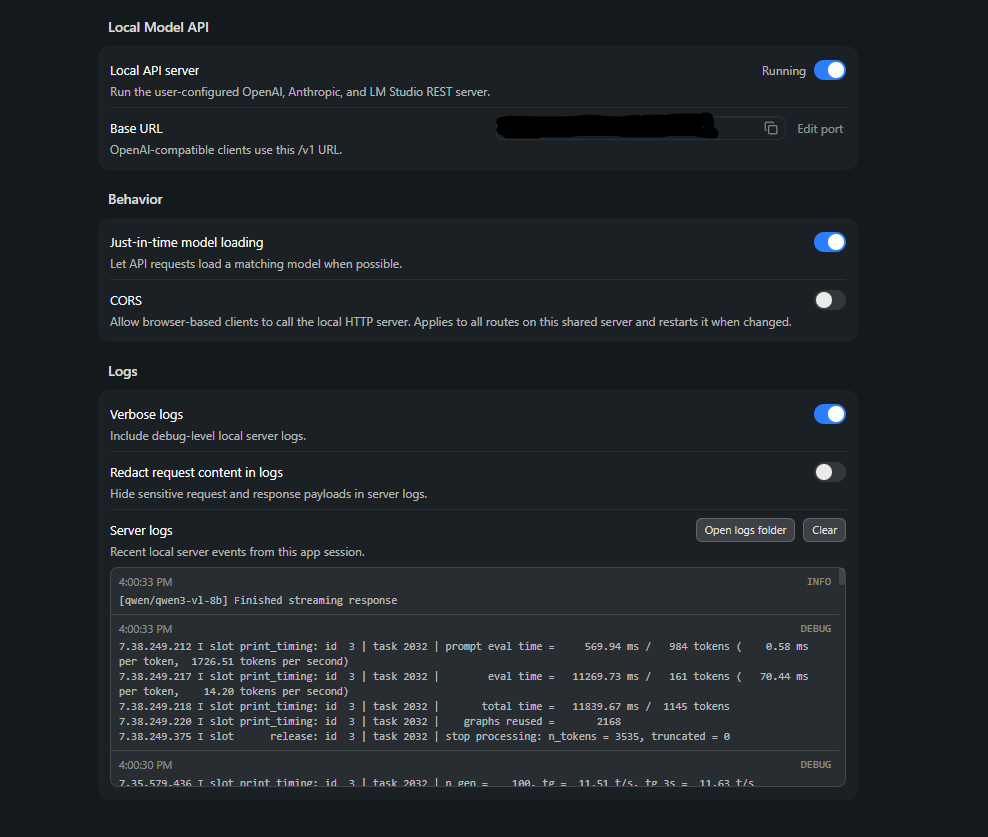Click the 'prompt eval time' log line
This screenshot has height=837, width=988.
pyautogui.click(x=463, y=654)
